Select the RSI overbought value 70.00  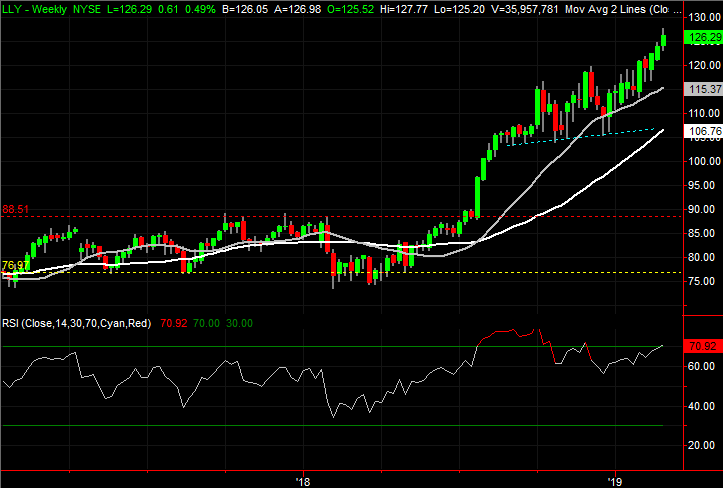[206, 323]
